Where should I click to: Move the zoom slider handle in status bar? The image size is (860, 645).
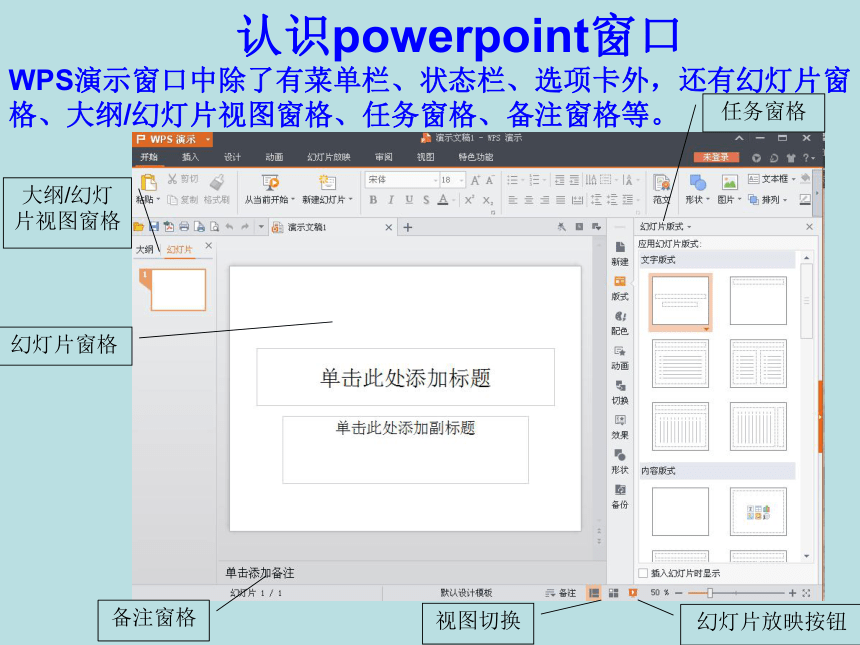[x=710, y=593]
